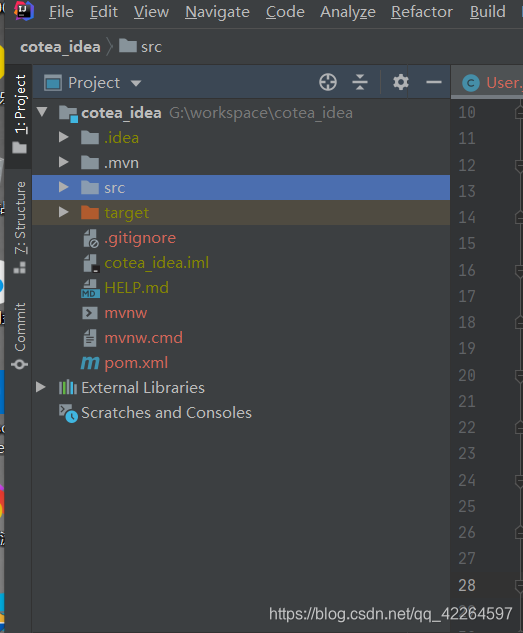Click the mvnw.cmd text file icon
Screen dimensions: 523x633
[90, 338]
